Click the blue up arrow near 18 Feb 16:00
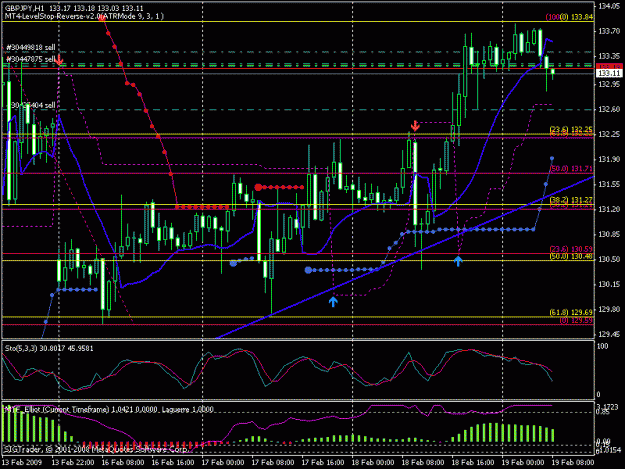The width and height of the screenshot is (625, 469). [x=458, y=261]
